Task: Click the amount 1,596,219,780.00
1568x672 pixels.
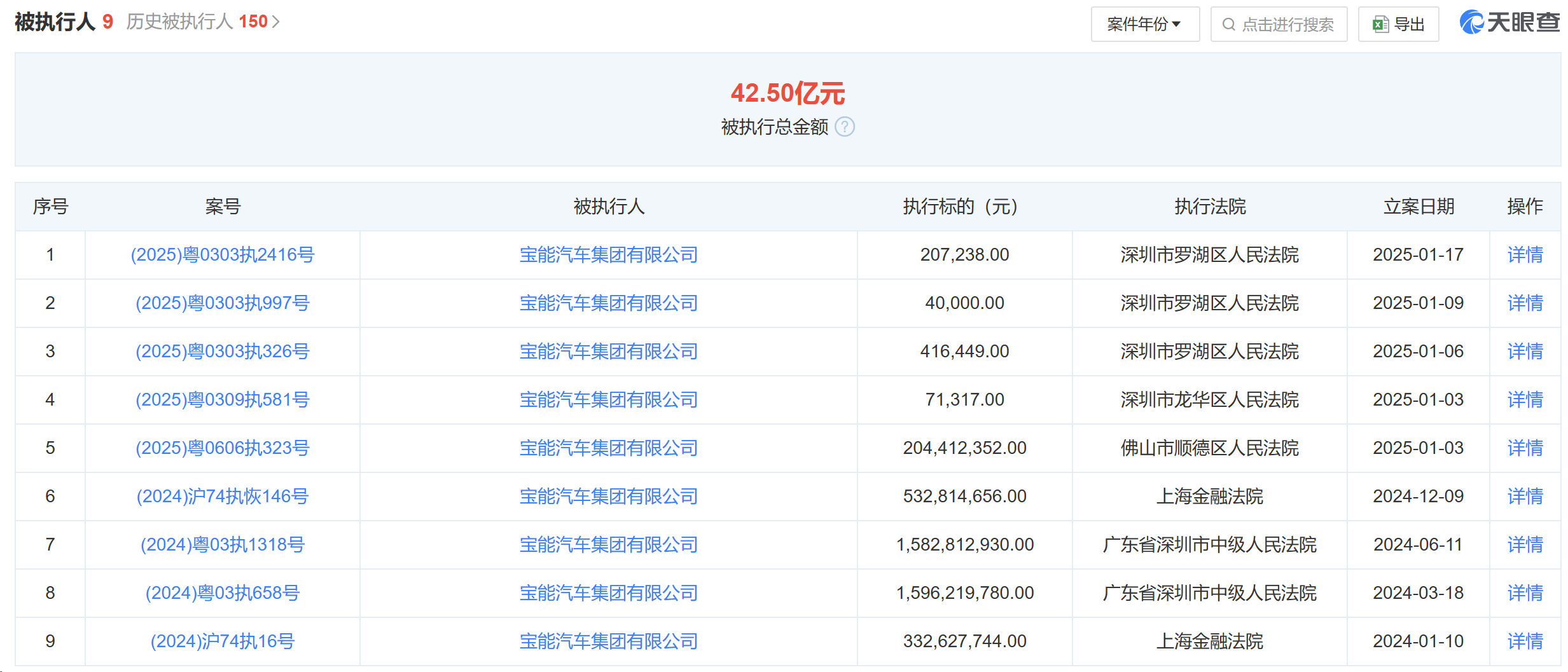Action: [x=965, y=593]
